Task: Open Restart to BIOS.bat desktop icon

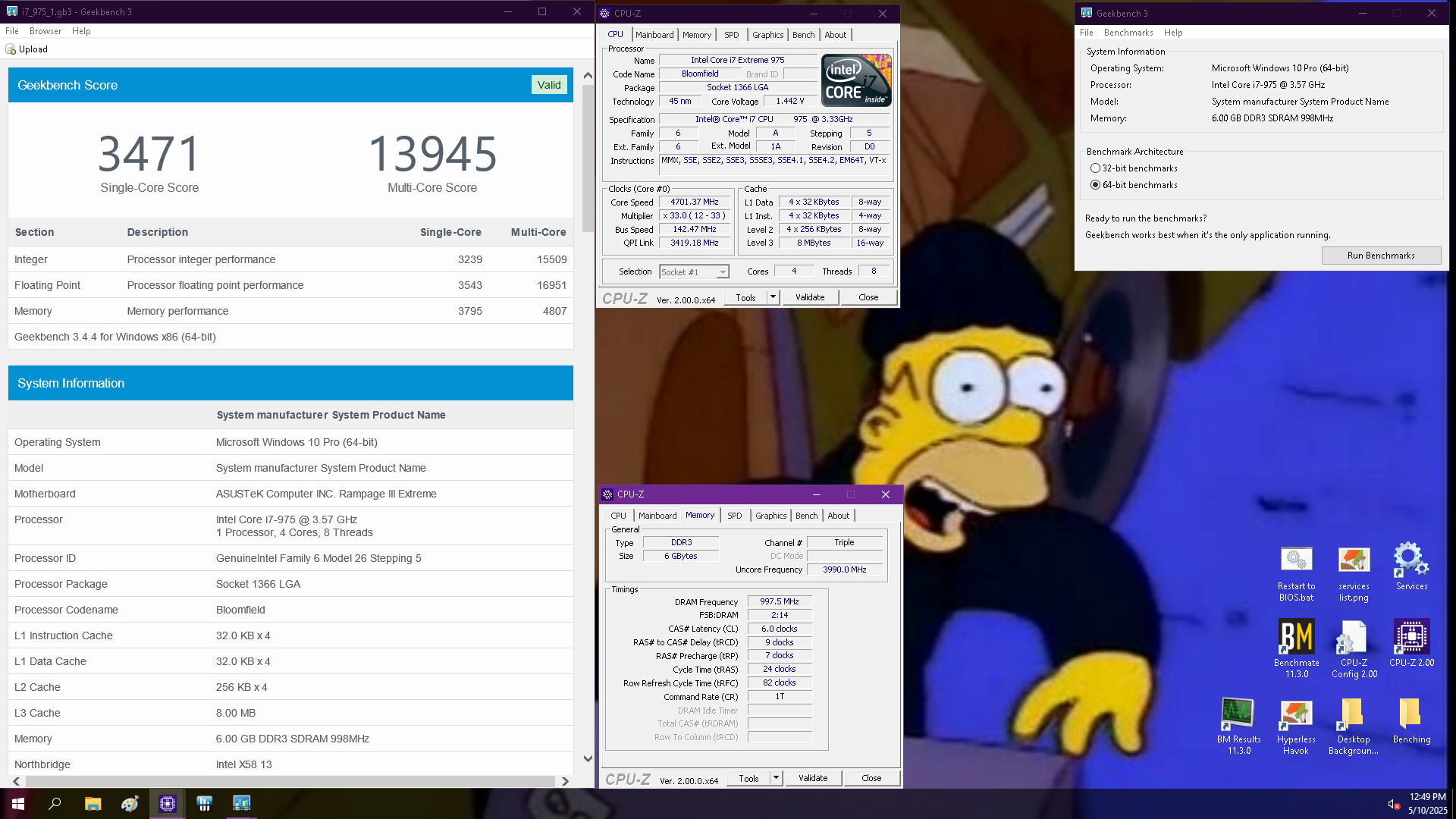Action: [x=1296, y=573]
